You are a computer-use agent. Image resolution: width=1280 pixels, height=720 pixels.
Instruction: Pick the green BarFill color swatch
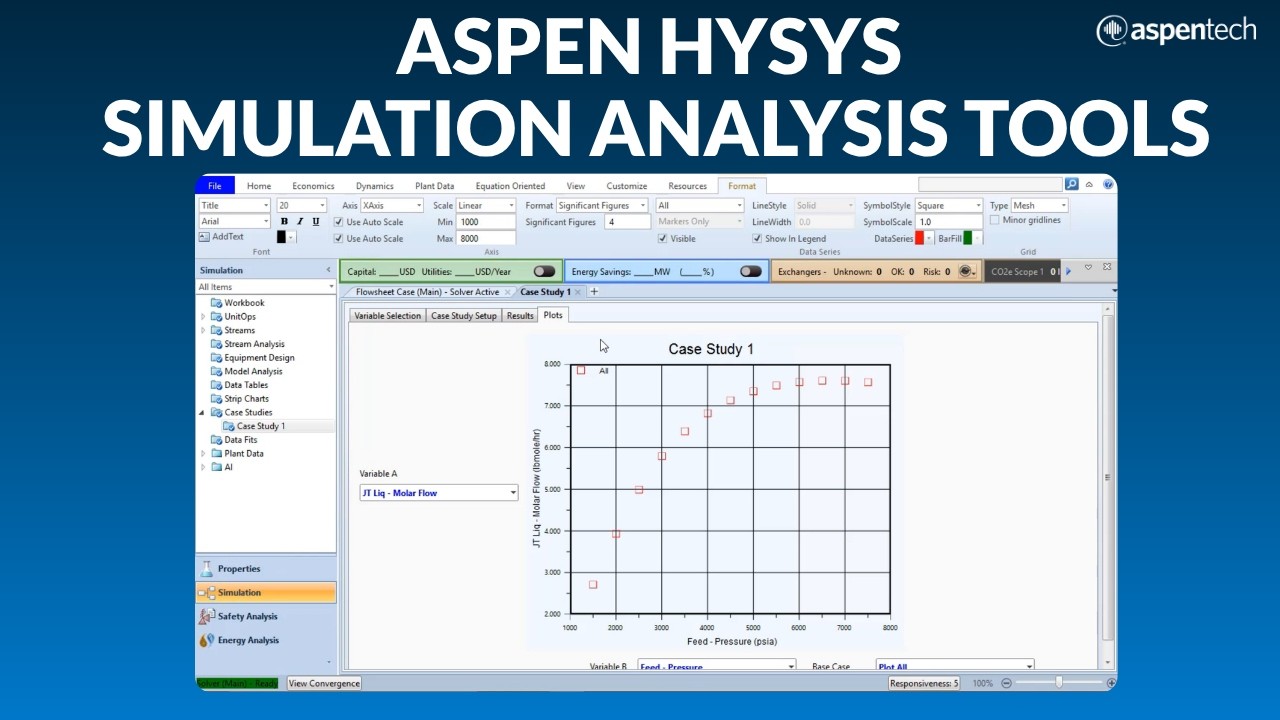click(x=968, y=239)
